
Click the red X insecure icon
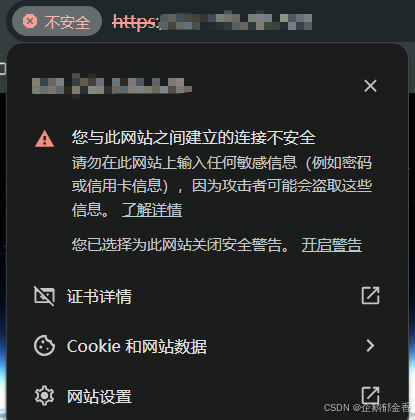pyautogui.click(x=30, y=22)
